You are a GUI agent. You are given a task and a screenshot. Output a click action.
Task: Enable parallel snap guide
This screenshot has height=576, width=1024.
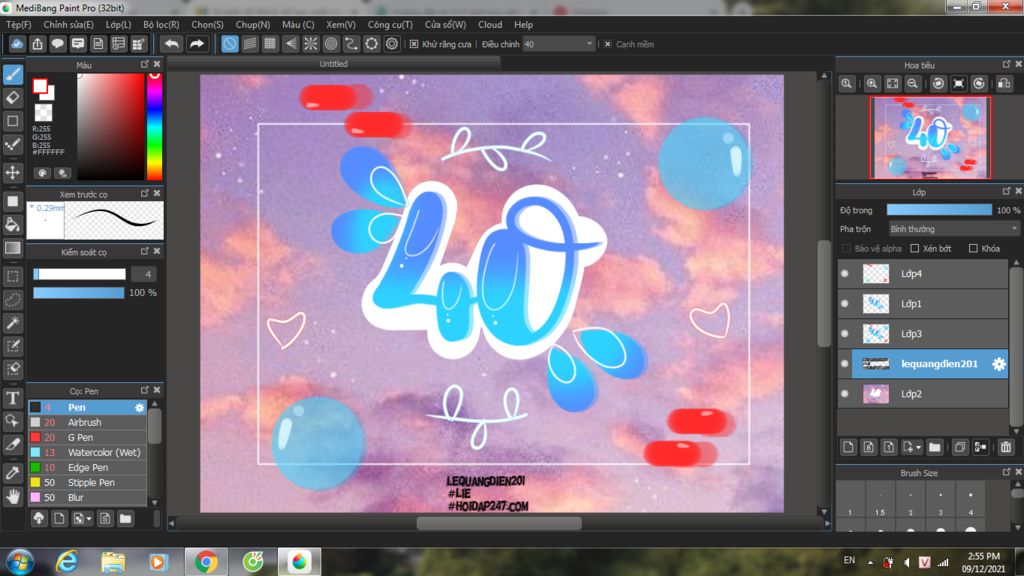[x=250, y=44]
